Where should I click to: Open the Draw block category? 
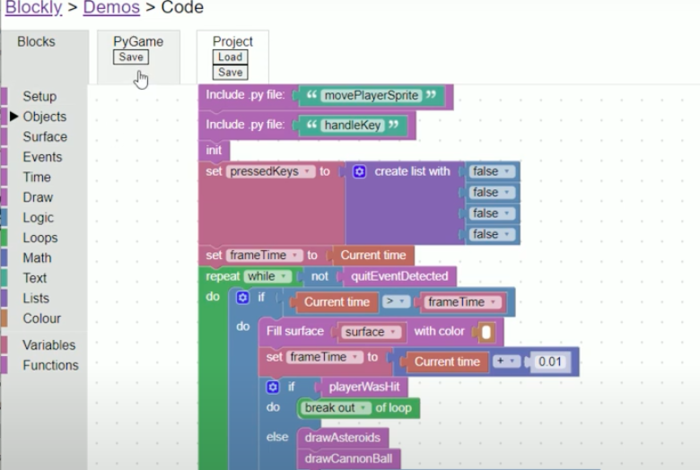(x=38, y=197)
